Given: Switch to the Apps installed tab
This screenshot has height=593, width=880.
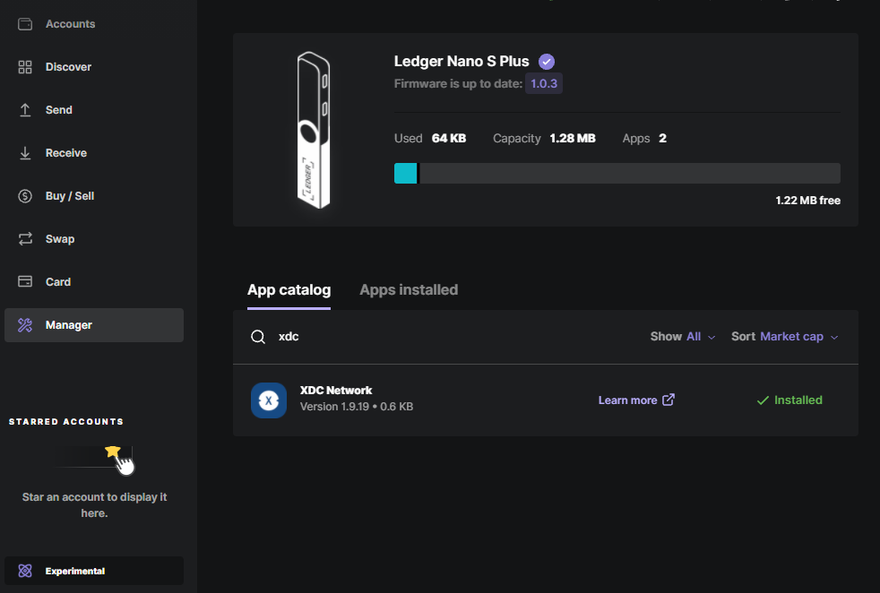Looking at the screenshot, I should [x=408, y=290].
